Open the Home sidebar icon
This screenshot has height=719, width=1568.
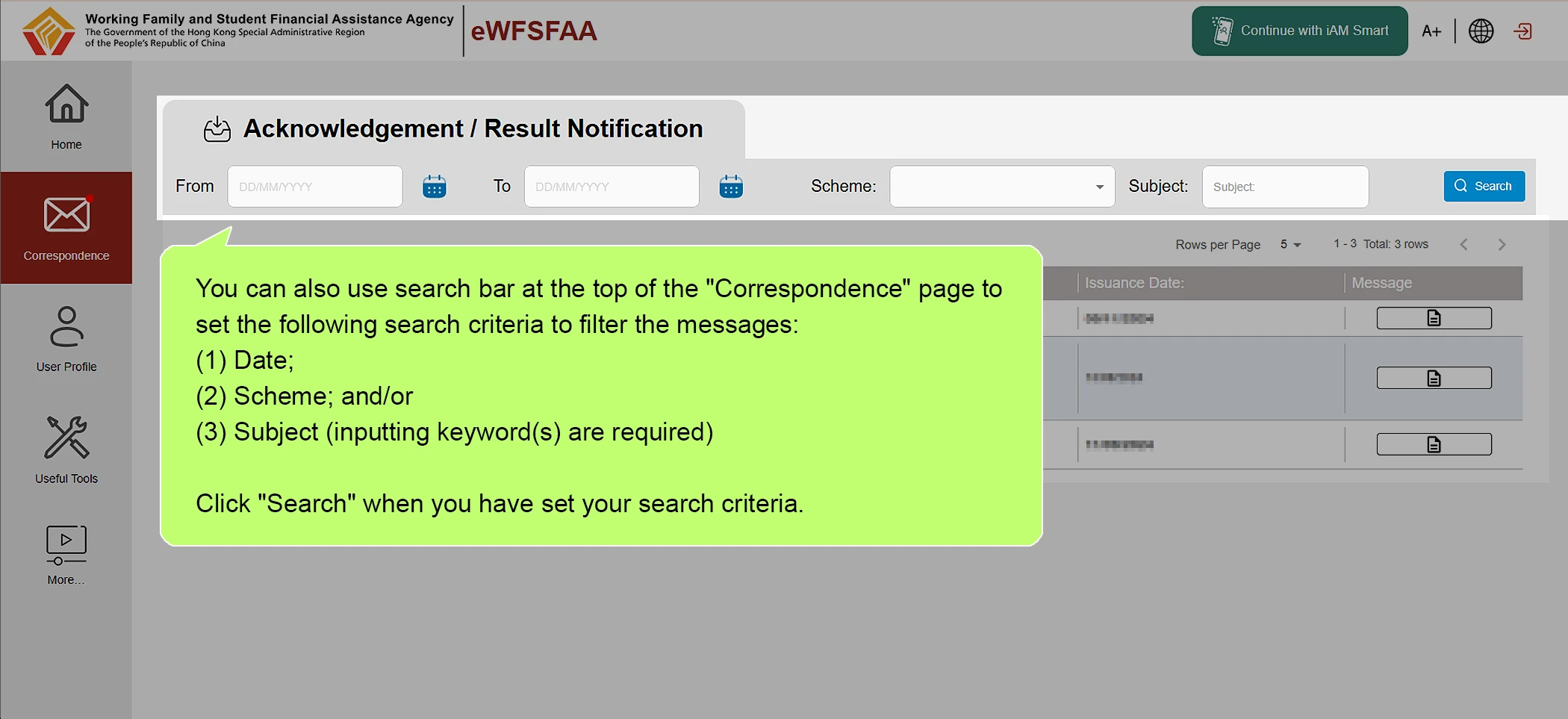point(66,103)
